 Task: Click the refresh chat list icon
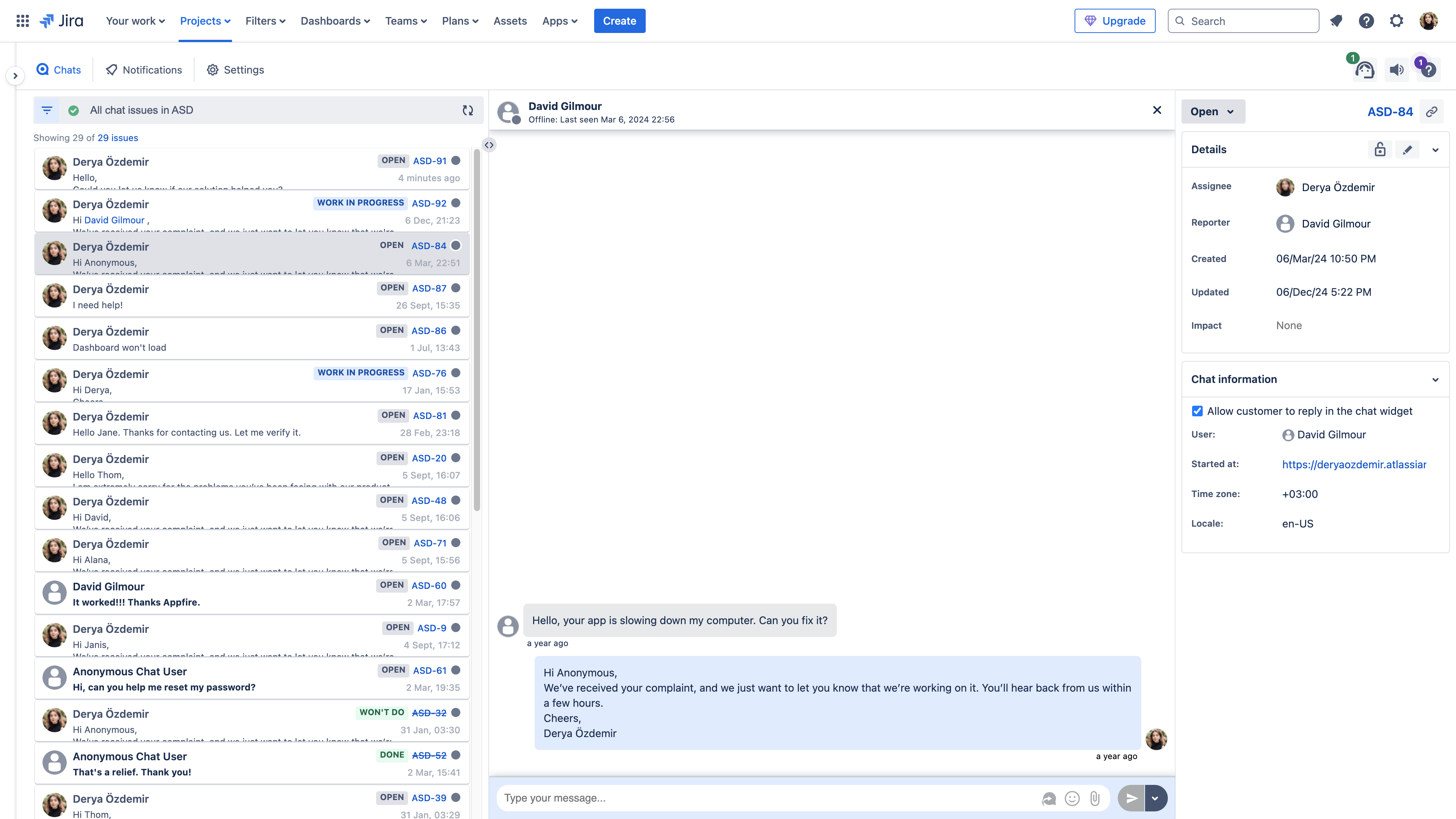tap(468, 110)
